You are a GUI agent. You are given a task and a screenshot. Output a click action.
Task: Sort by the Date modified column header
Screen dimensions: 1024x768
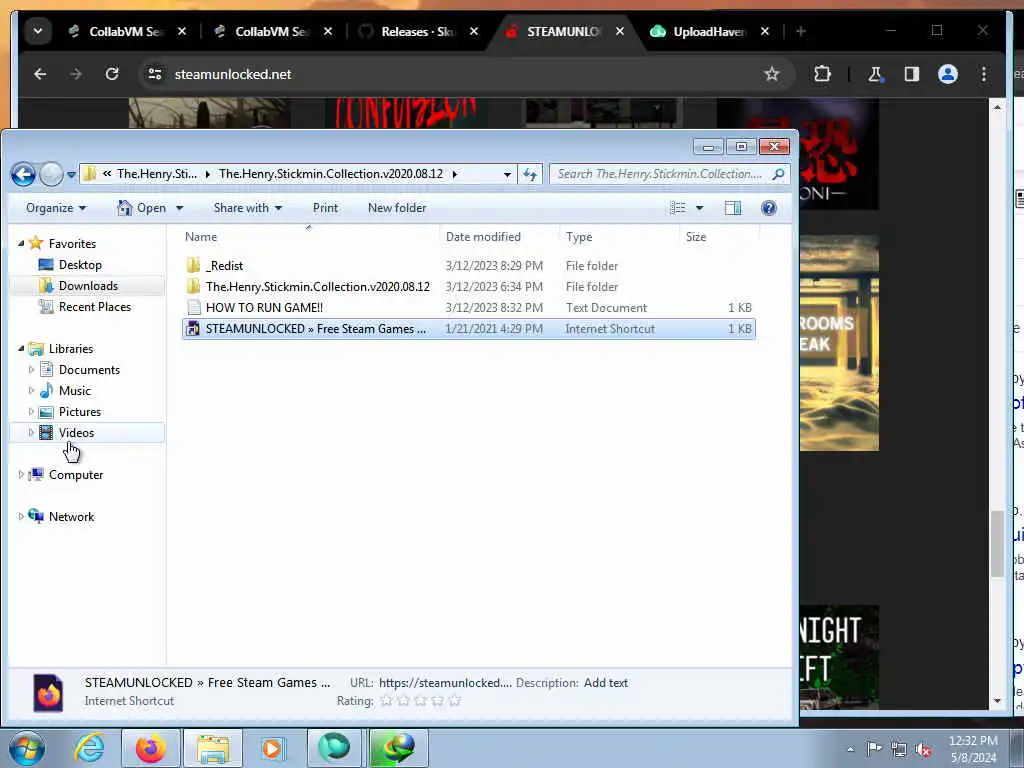coord(500,236)
